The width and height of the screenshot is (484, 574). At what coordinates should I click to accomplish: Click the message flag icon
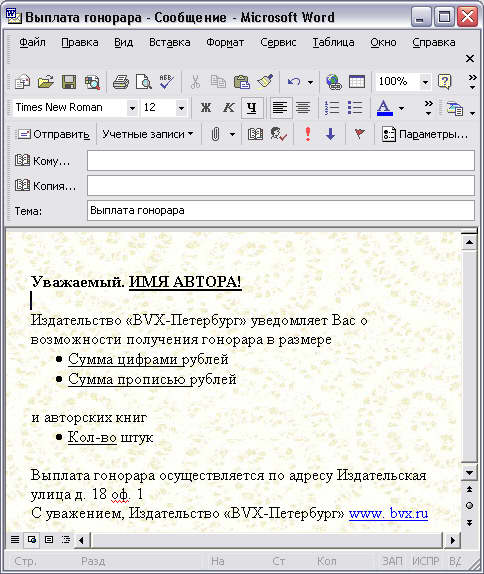360,134
